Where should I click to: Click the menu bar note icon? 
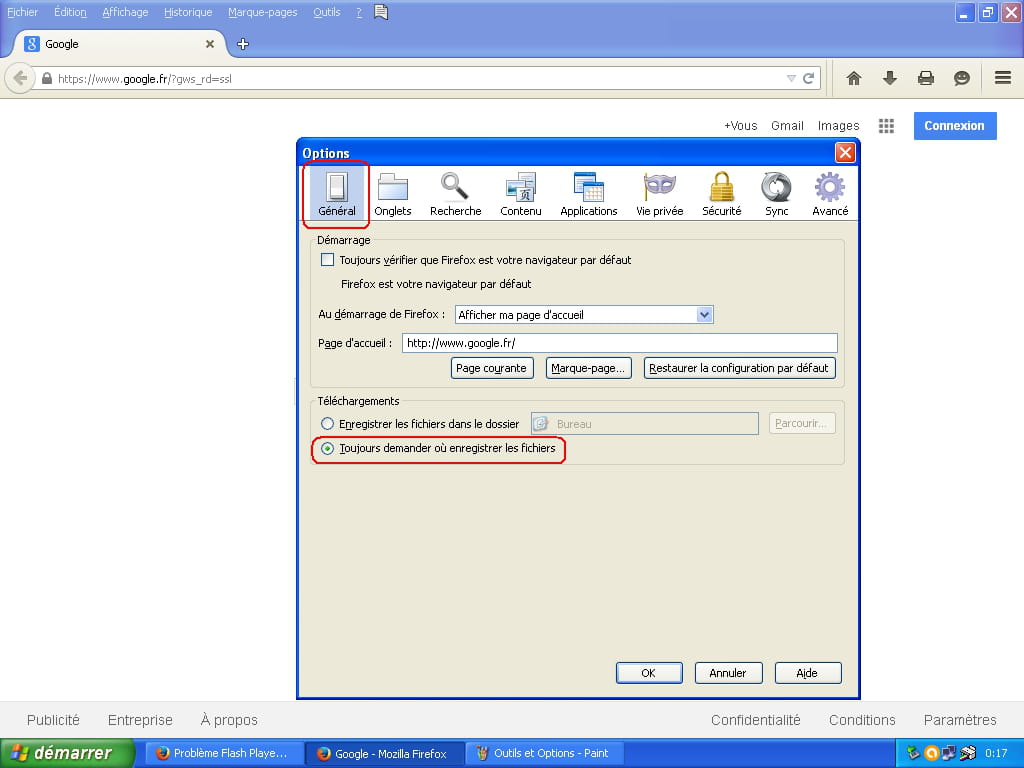(x=381, y=12)
